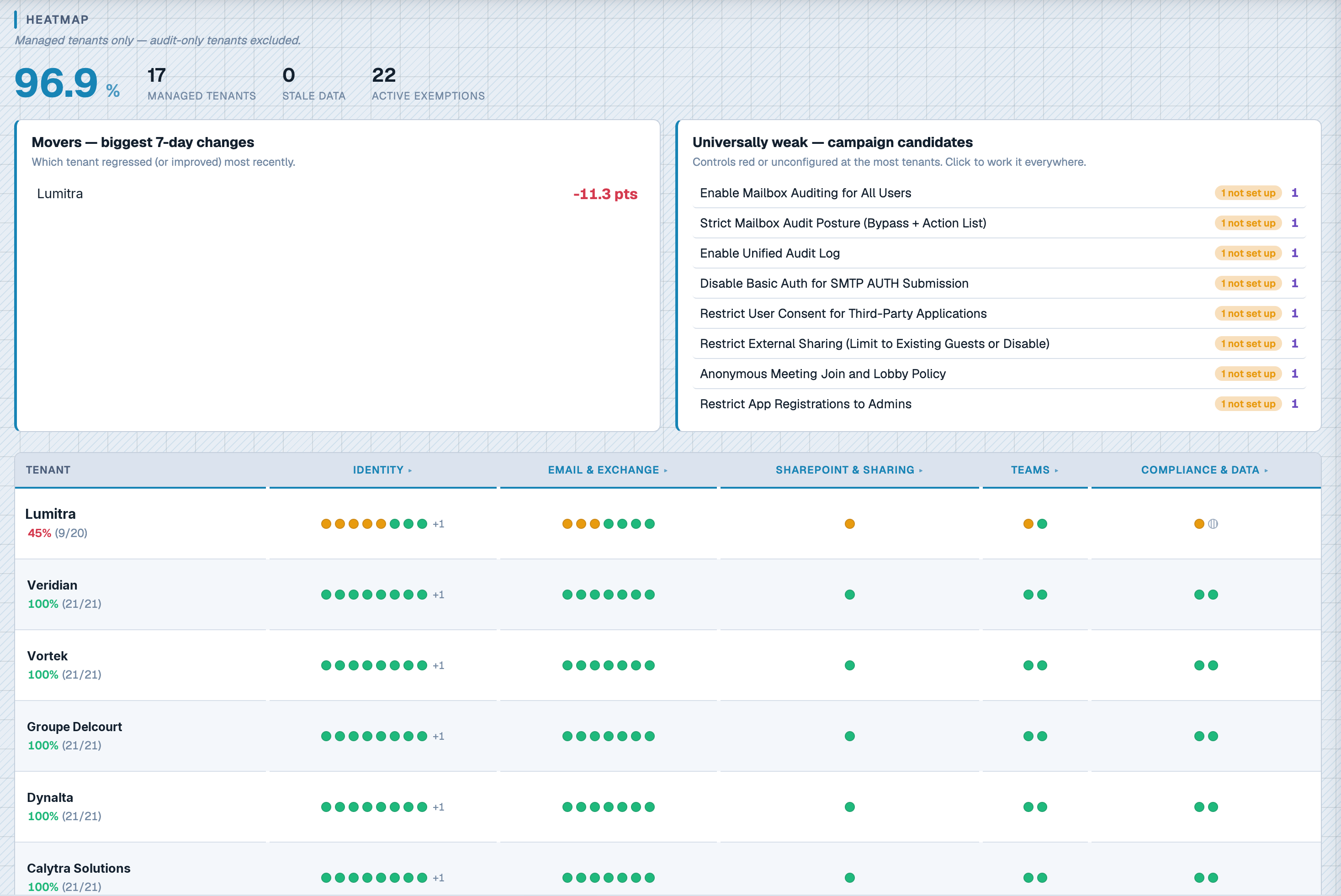
Task: Click grey exempt Compliance dot for Lumitra
Action: 1213,524
